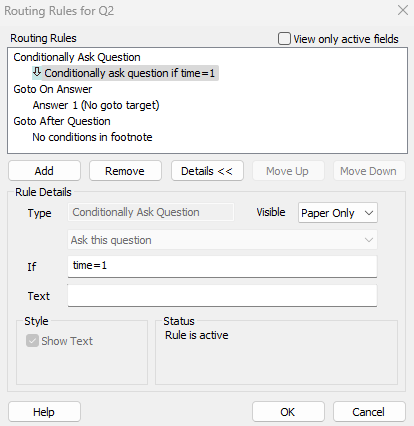The height and width of the screenshot is (426, 414).
Task: Remove the selected routing rule
Action: coord(125,171)
